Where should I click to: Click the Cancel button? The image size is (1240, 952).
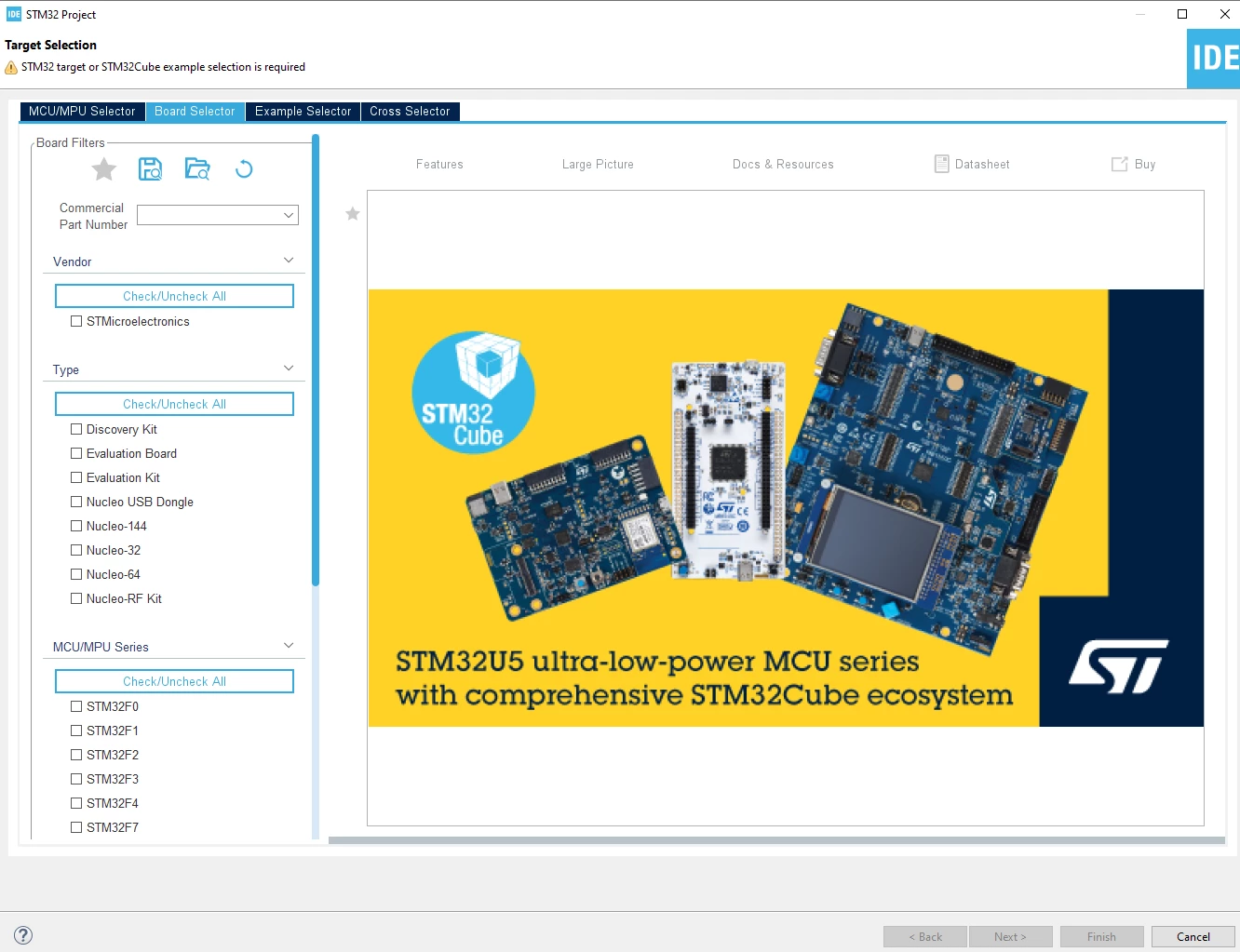(1193, 937)
